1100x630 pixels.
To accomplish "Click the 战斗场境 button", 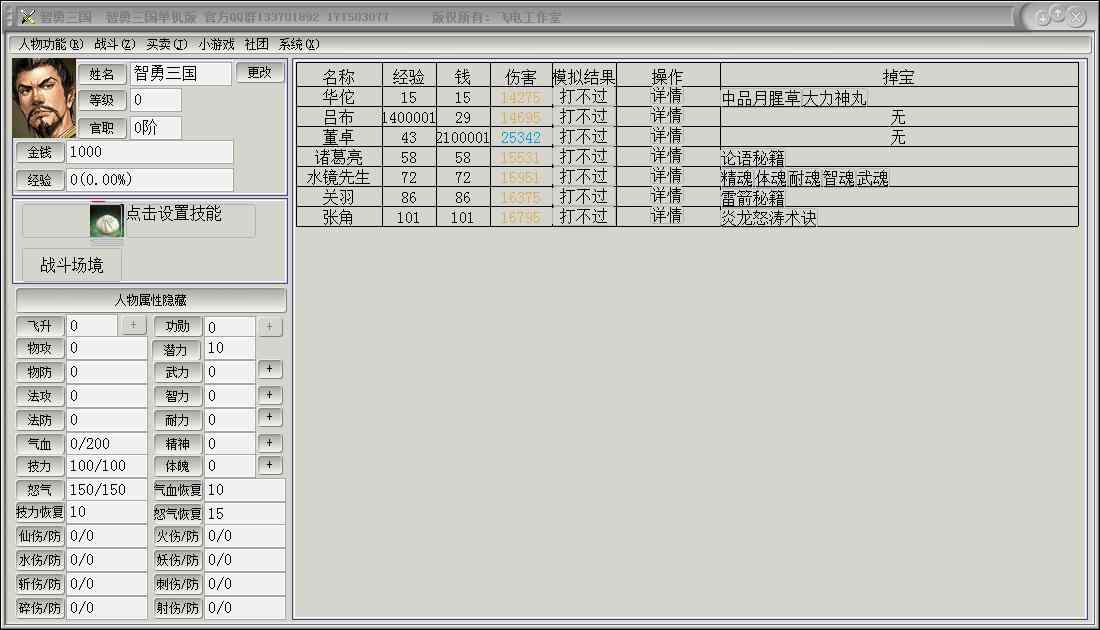I will click(x=71, y=265).
